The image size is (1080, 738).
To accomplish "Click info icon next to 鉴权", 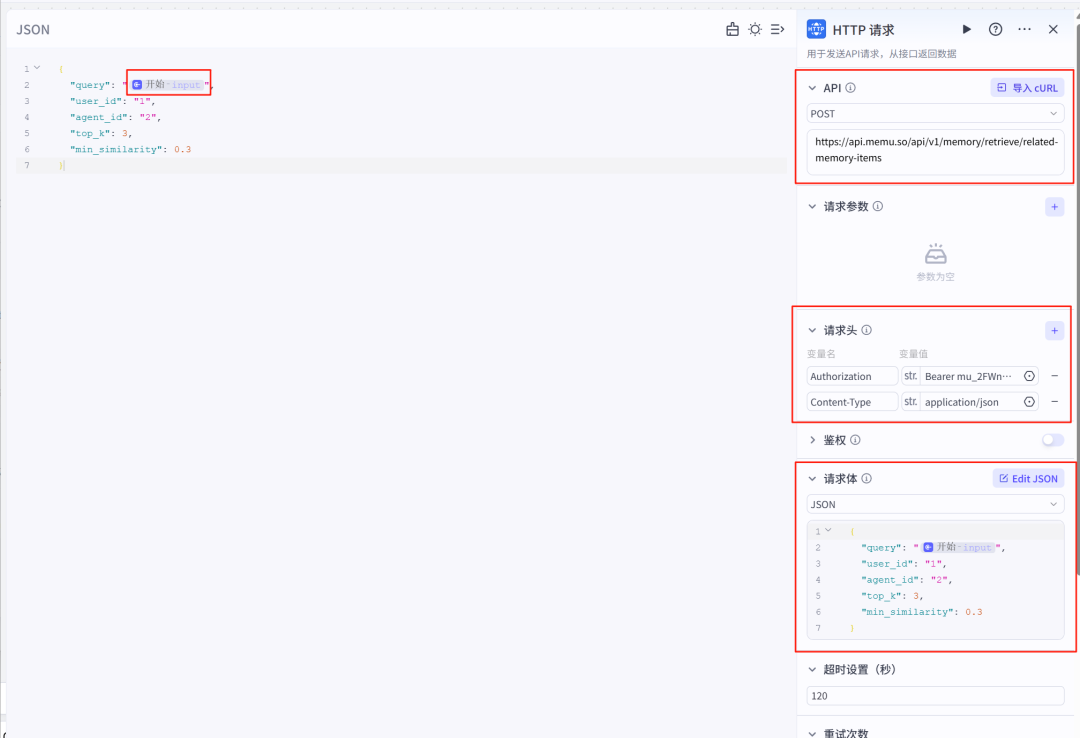I will (855, 440).
